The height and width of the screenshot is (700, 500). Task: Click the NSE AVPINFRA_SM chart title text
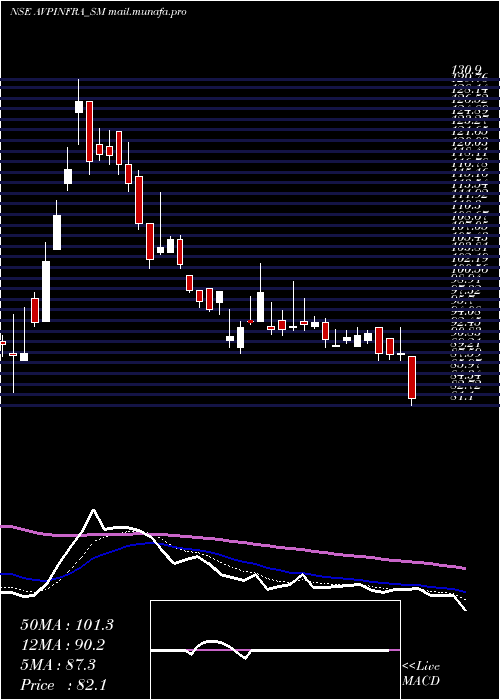point(98,12)
